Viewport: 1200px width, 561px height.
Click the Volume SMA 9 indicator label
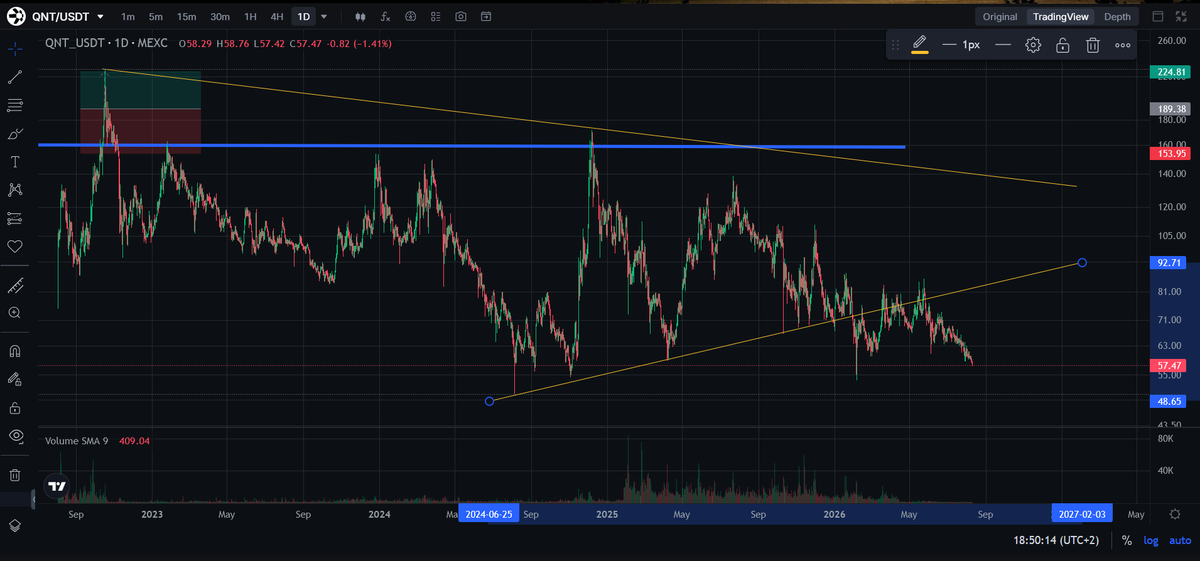[x=76, y=440]
